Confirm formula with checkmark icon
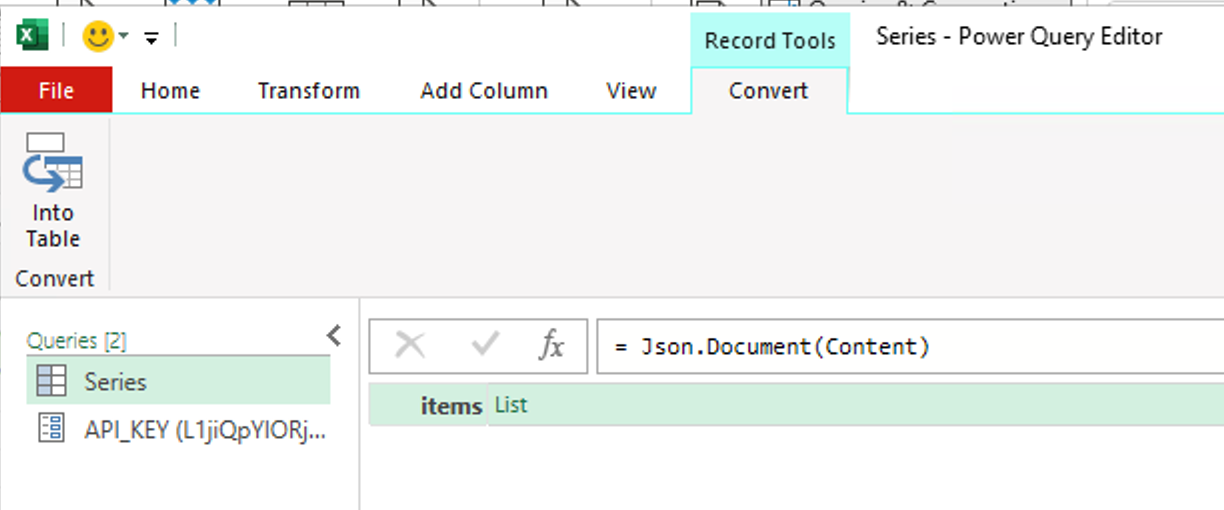 point(485,346)
